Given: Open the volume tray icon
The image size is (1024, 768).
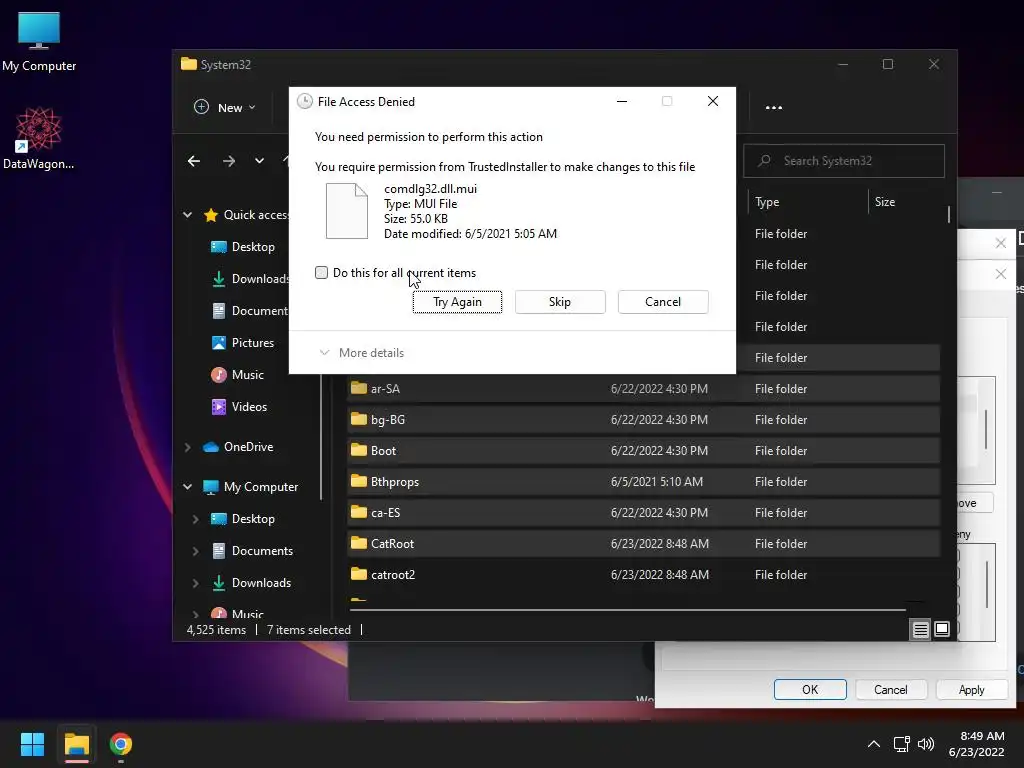Looking at the screenshot, I should pyautogui.click(x=925, y=744).
